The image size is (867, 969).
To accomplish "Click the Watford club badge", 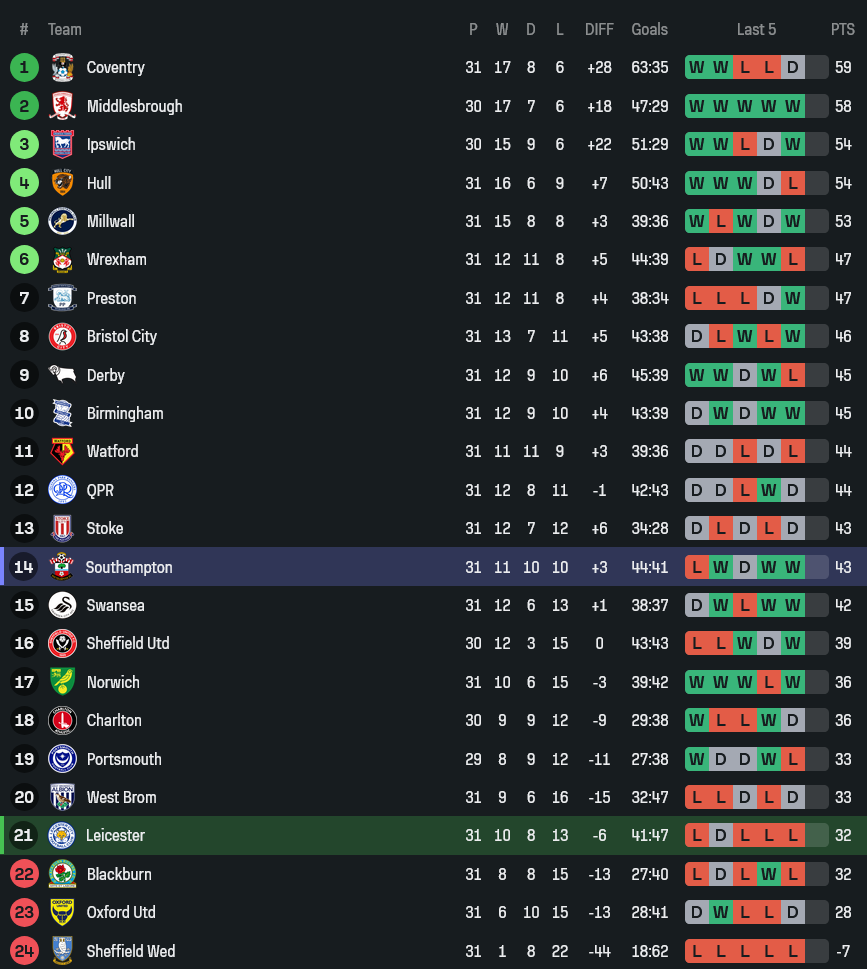I will (x=62, y=452).
